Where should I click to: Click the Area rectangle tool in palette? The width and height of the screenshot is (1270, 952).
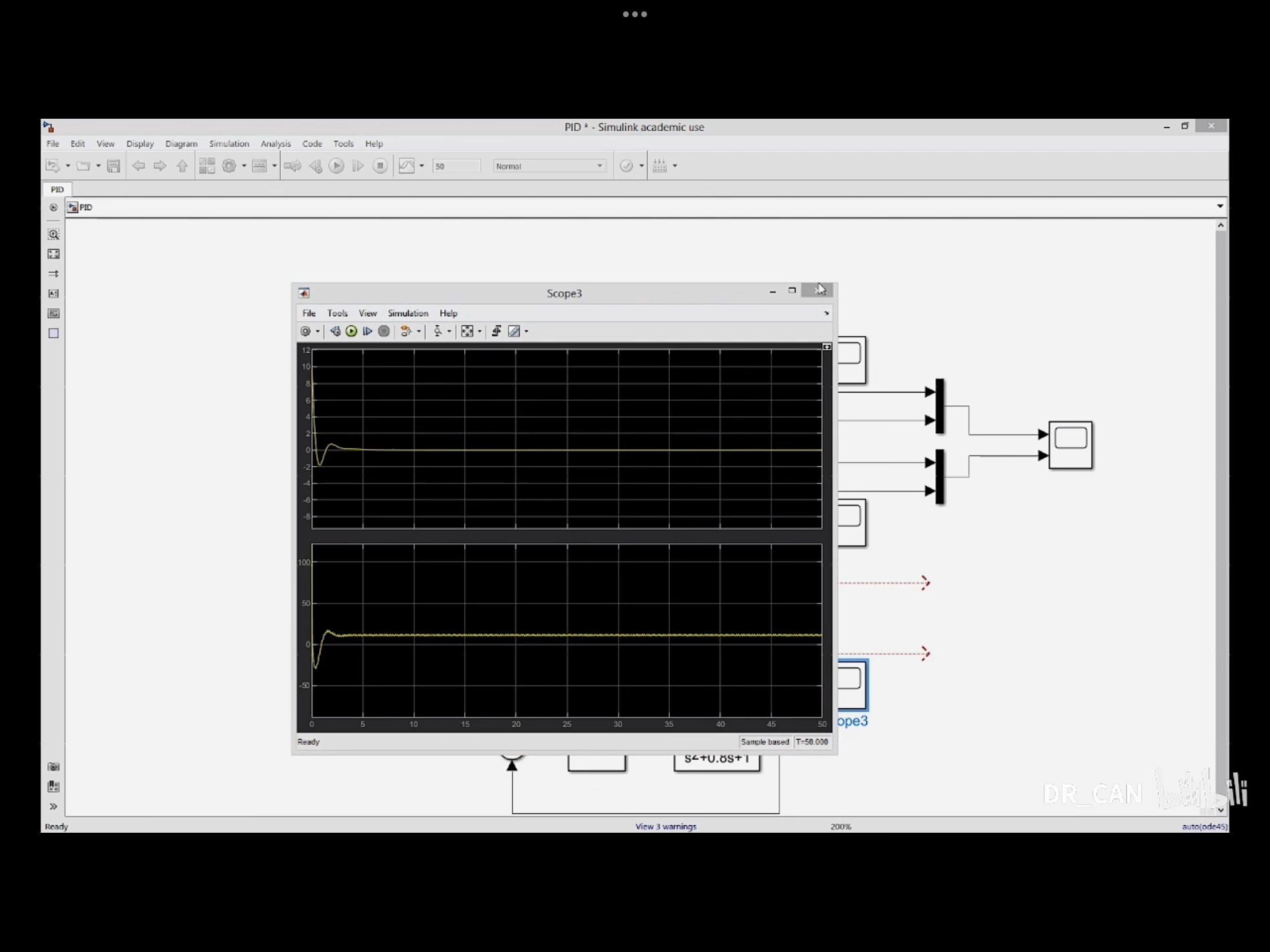tap(54, 333)
